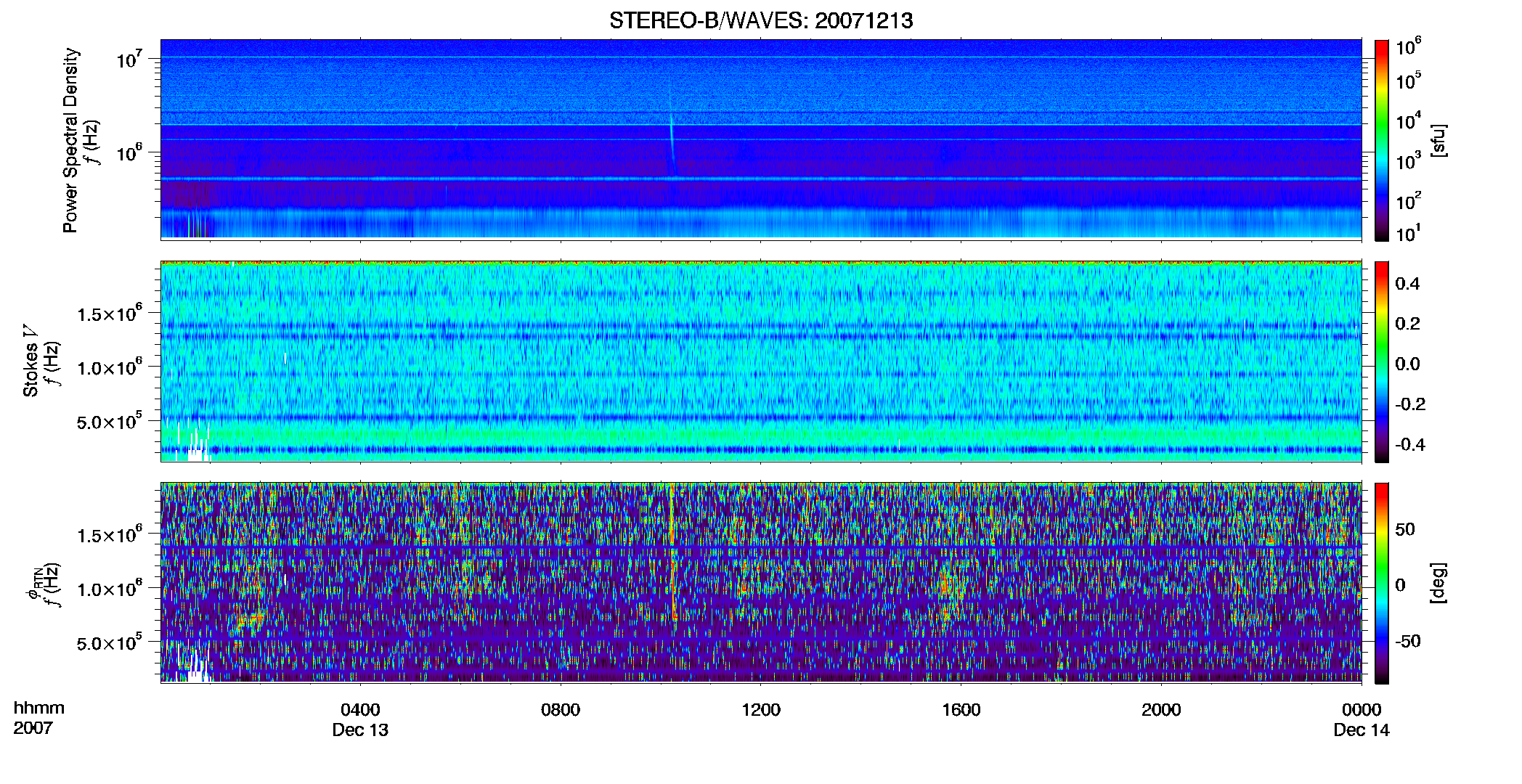Click the 0000 Dec 14 axis label
Screen dimensions: 1522x784
[1362, 719]
